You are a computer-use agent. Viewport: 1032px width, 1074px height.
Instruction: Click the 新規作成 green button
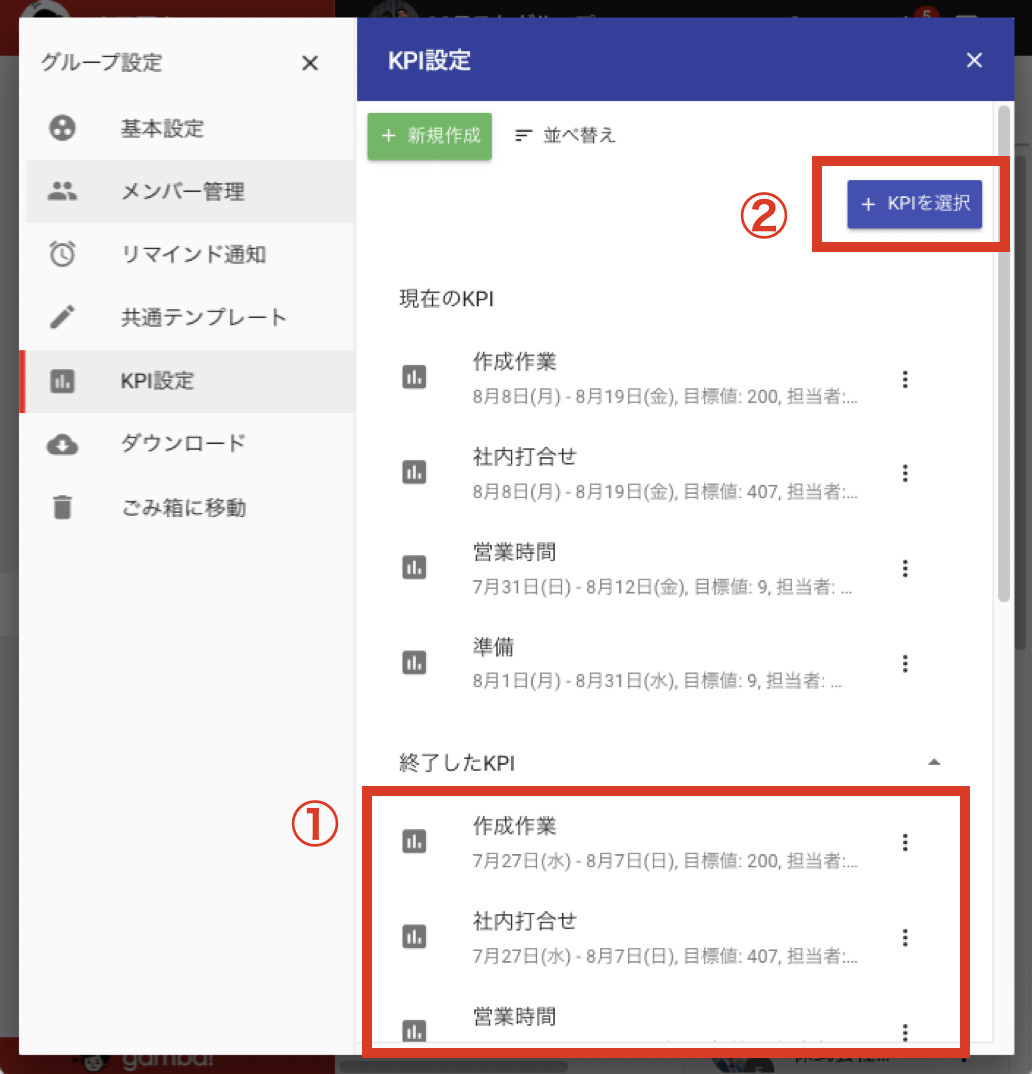pyautogui.click(x=429, y=136)
